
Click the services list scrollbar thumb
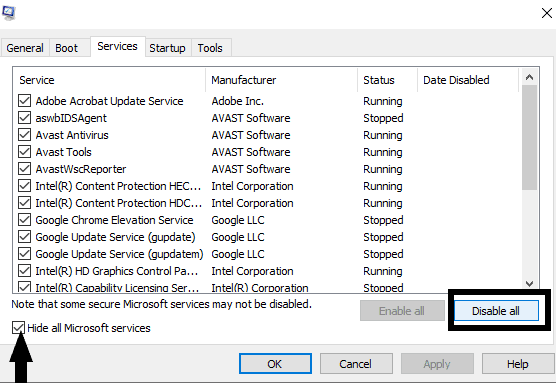point(529,138)
